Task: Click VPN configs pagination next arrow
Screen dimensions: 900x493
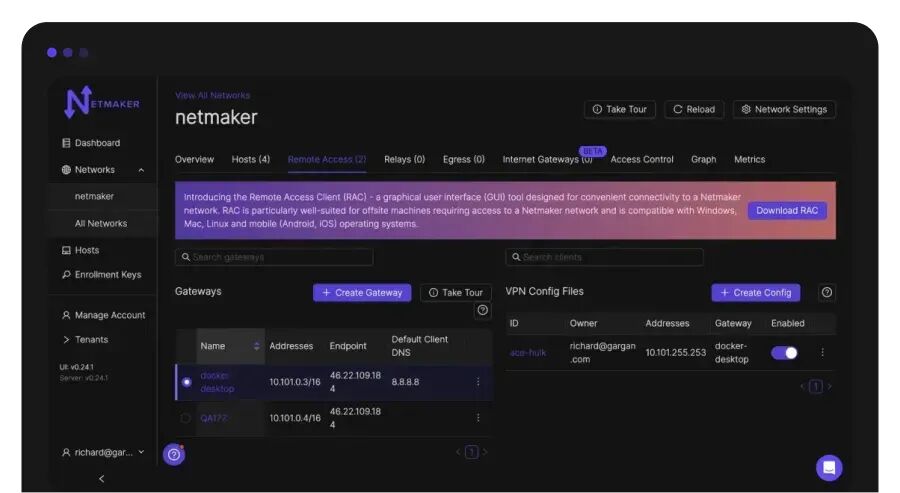Action: pos(829,386)
